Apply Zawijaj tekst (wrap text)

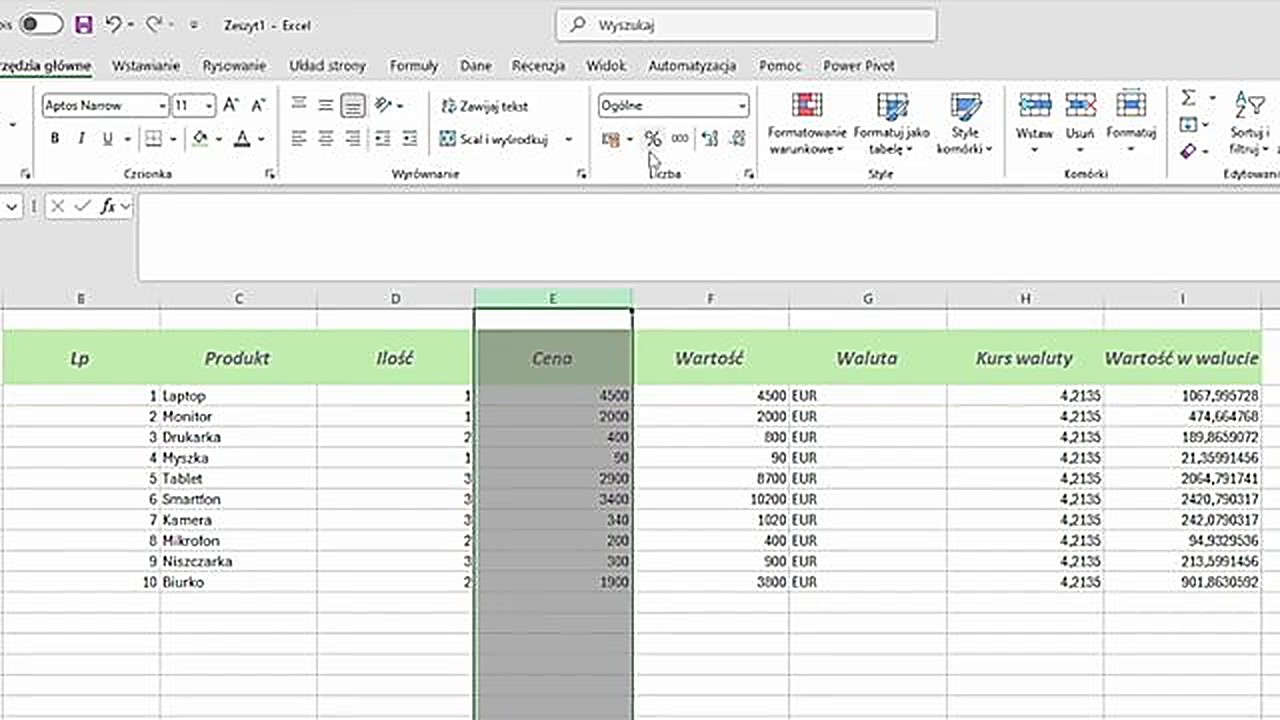click(482, 106)
